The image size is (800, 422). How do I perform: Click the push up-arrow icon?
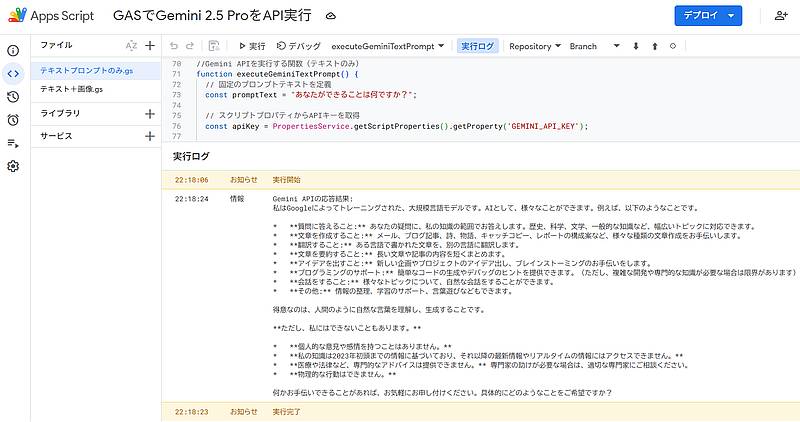click(x=655, y=46)
